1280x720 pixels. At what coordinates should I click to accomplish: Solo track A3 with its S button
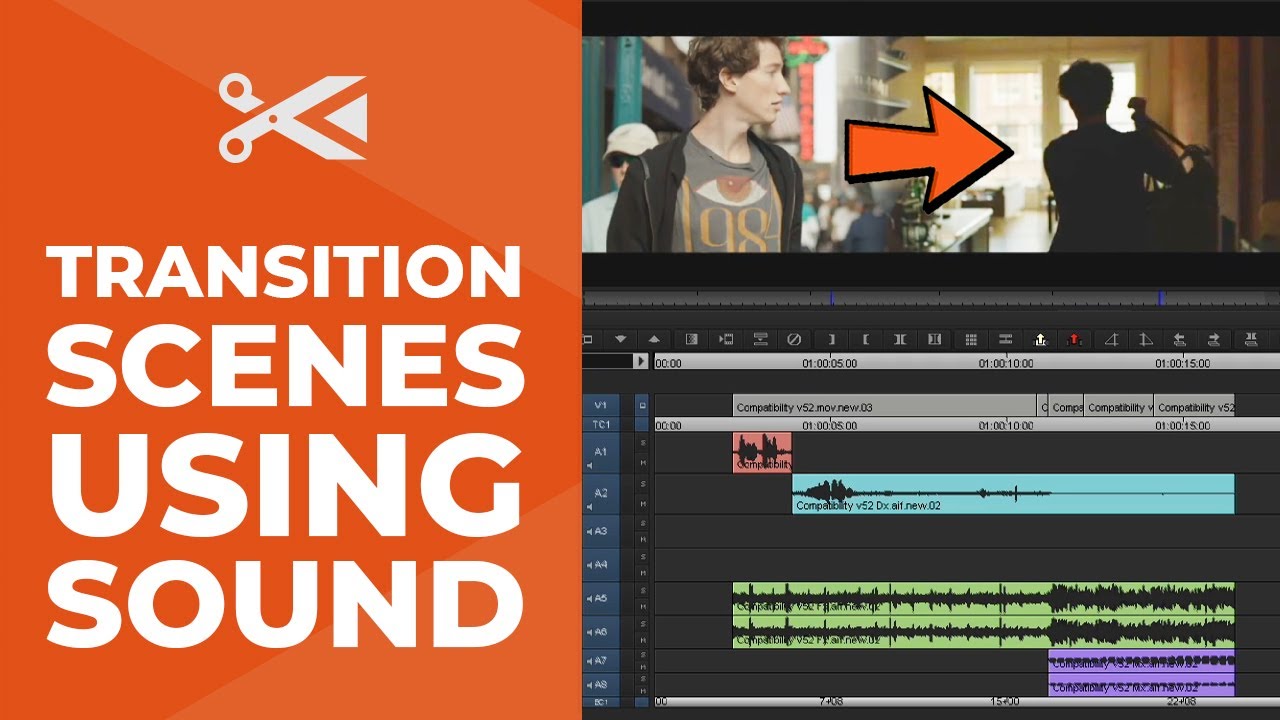click(x=643, y=522)
